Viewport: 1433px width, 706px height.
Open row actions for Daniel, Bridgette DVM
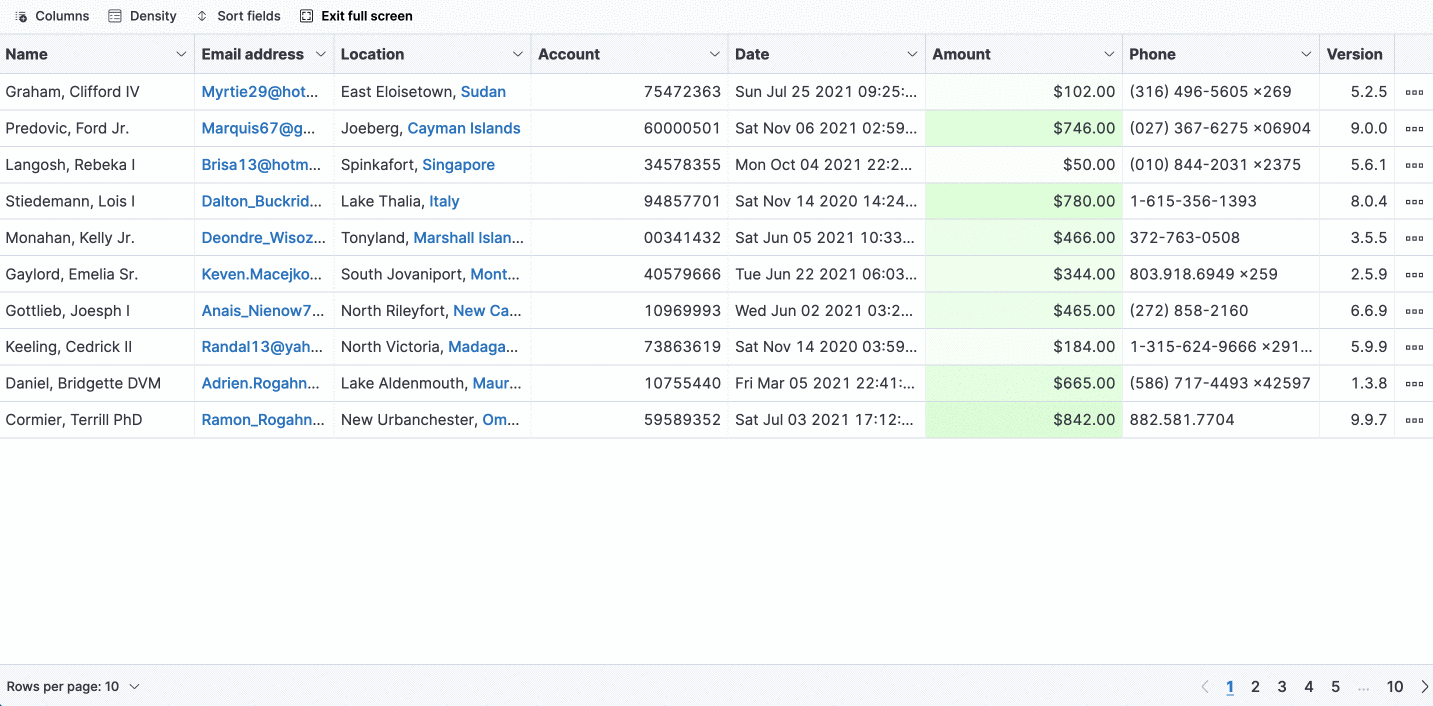(x=1414, y=384)
